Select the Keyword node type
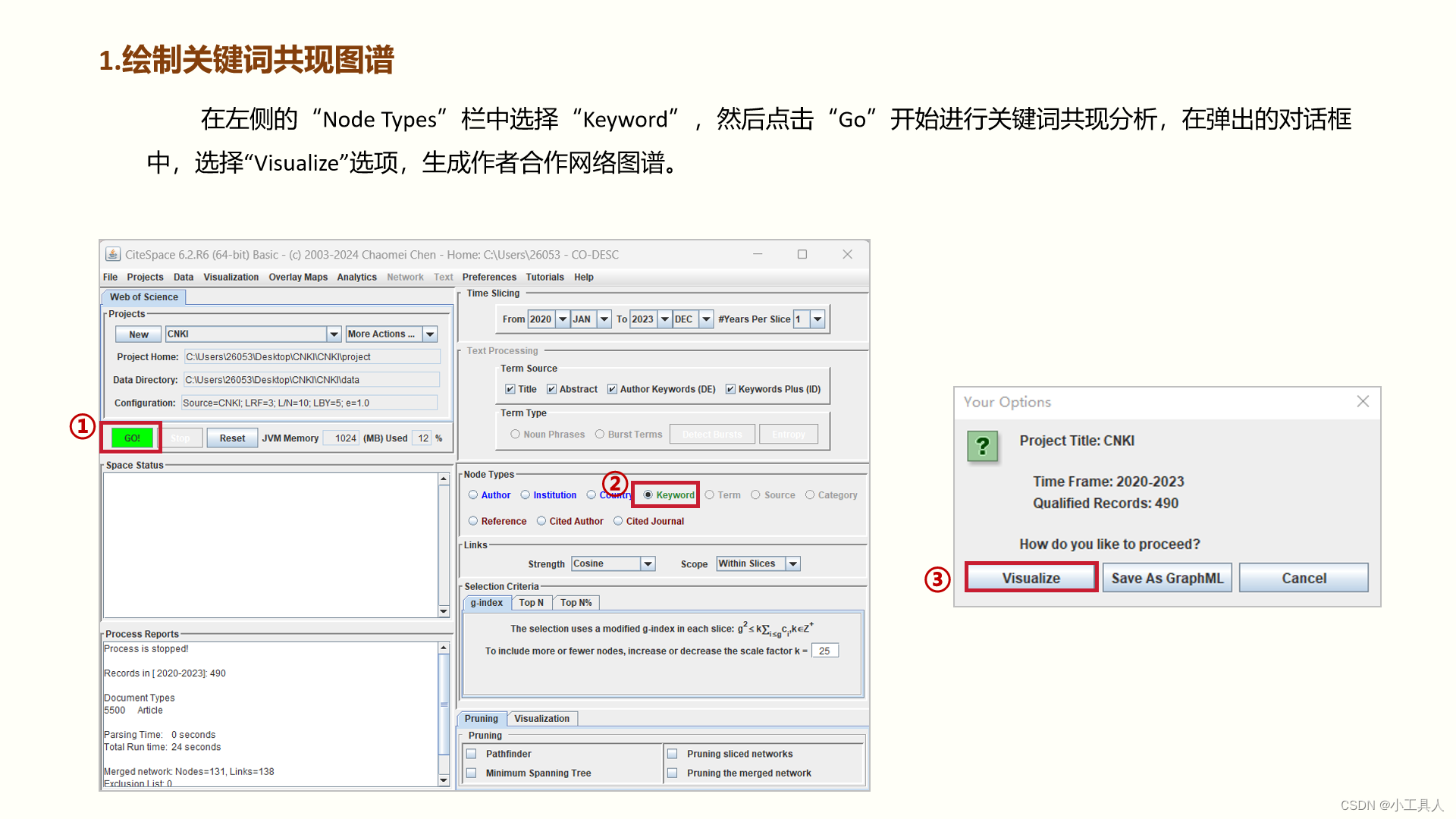1456x819 pixels. pyautogui.click(x=648, y=495)
